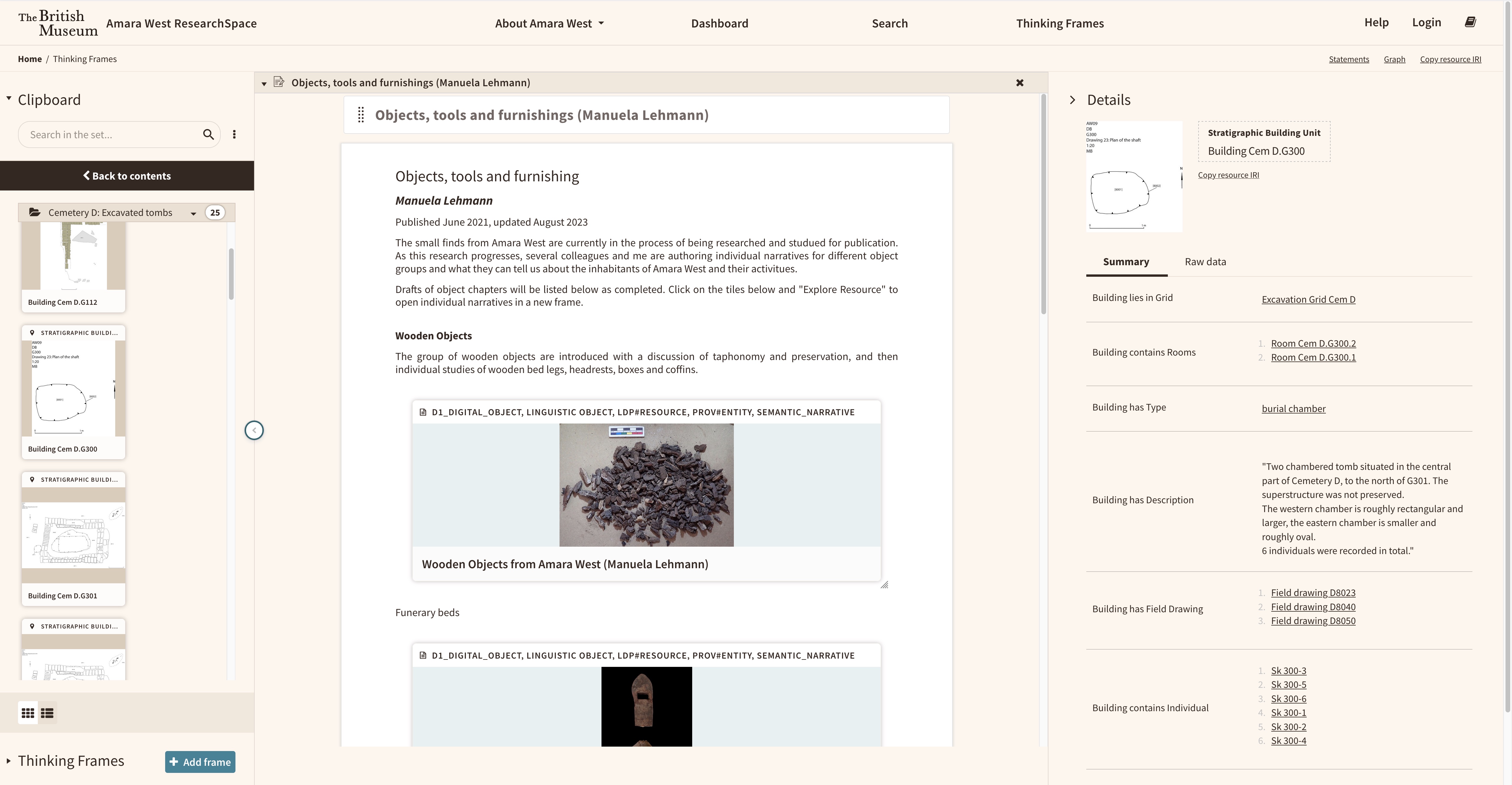Select Building Cem D.G301 thumbnail
Image resolution: width=1512 pixels, height=785 pixels.
[73, 538]
